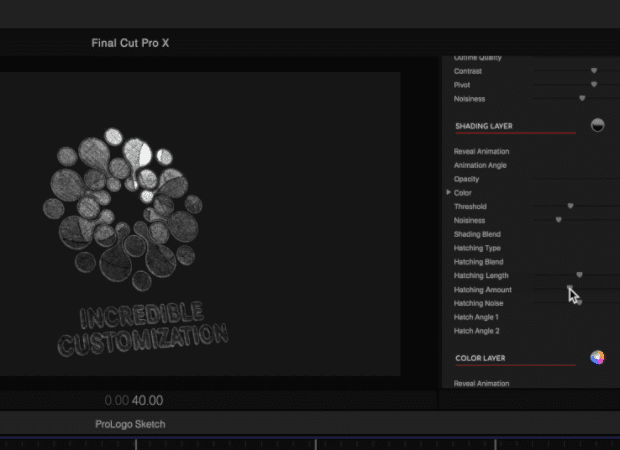The image size is (620, 450).
Task: Click the Hatch Angle 1 label
Action: coord(476,317)
